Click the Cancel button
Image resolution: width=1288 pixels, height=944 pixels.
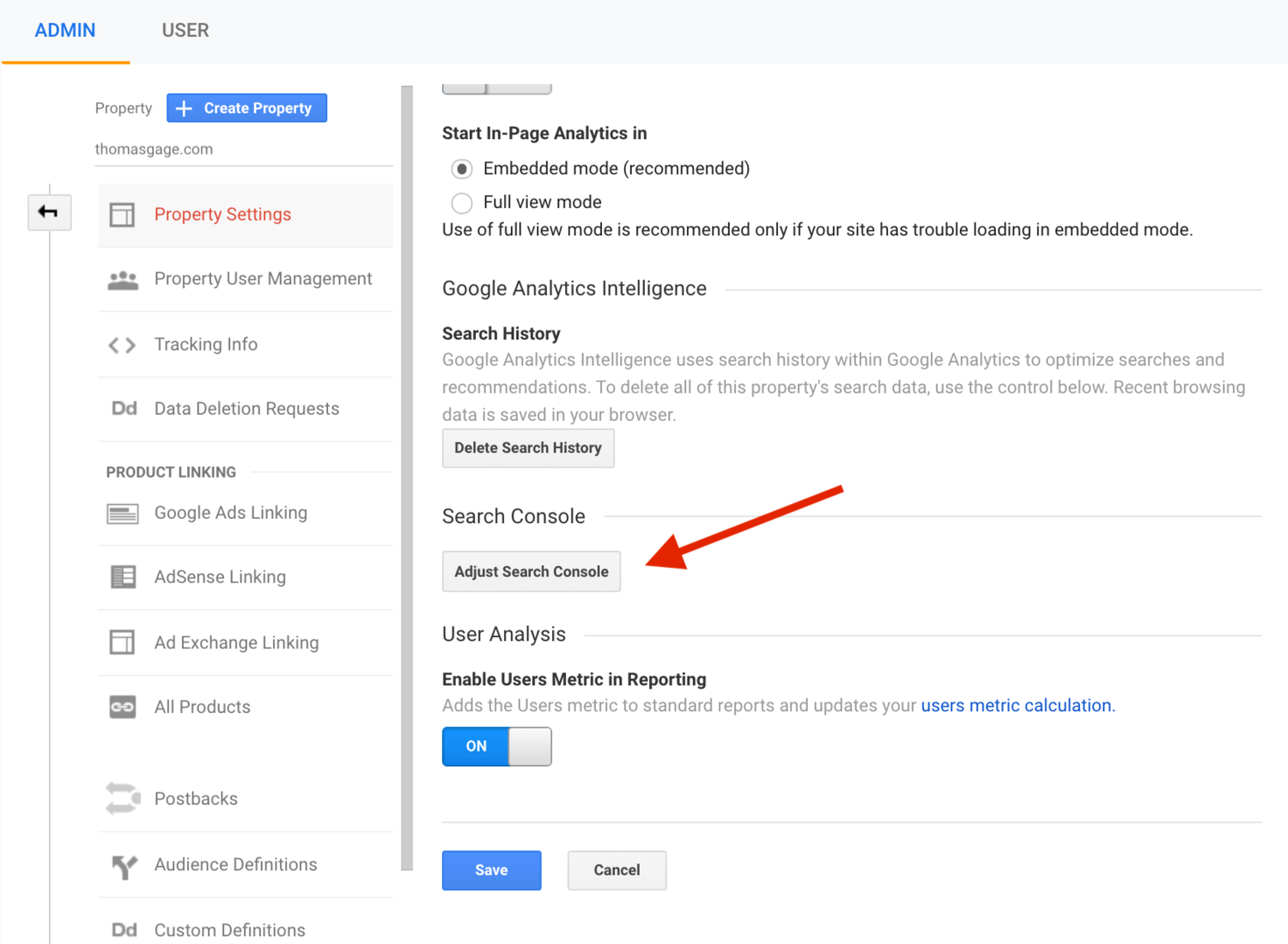[x=617, y=870]
